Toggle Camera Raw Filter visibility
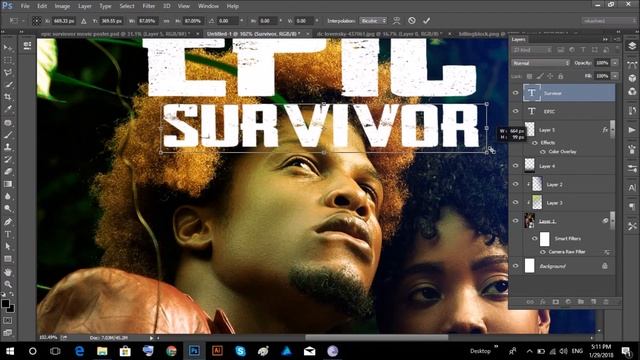 (x=543, y=252)
